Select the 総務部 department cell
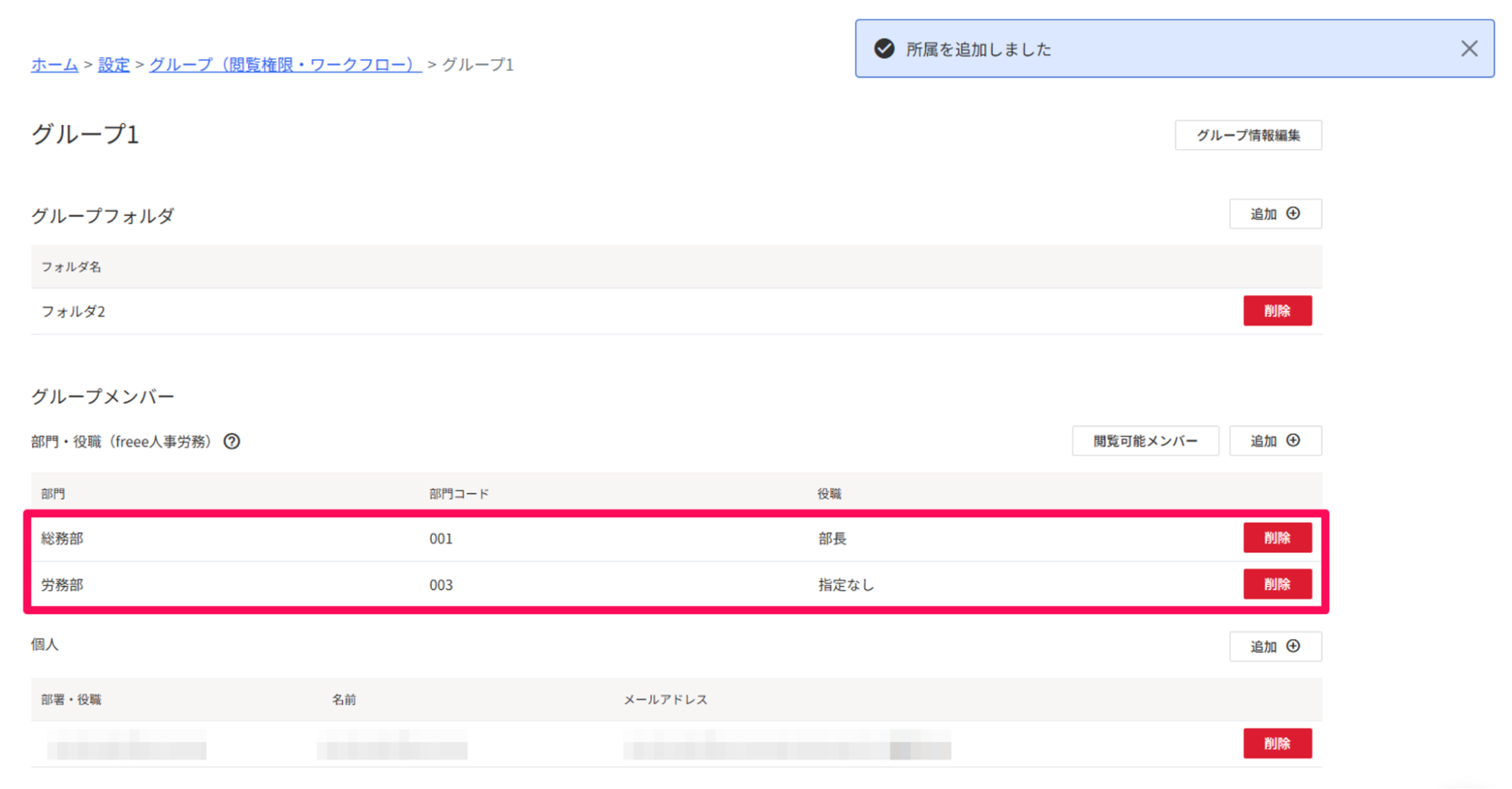1512x789 pixels. [62, 539]
